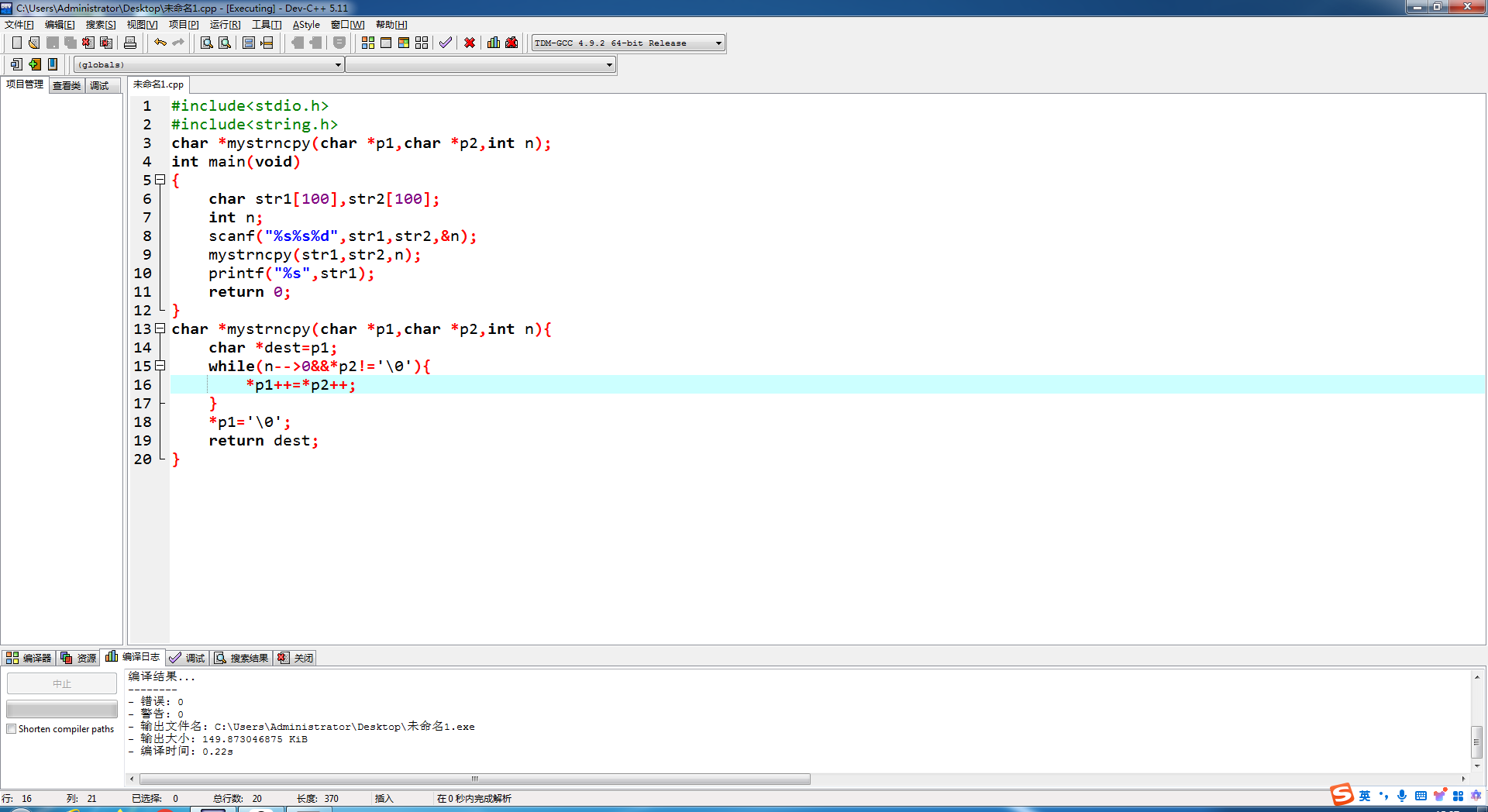
Task: Open the empty function dropdown next to globals
Action: (x=480, y=65)
